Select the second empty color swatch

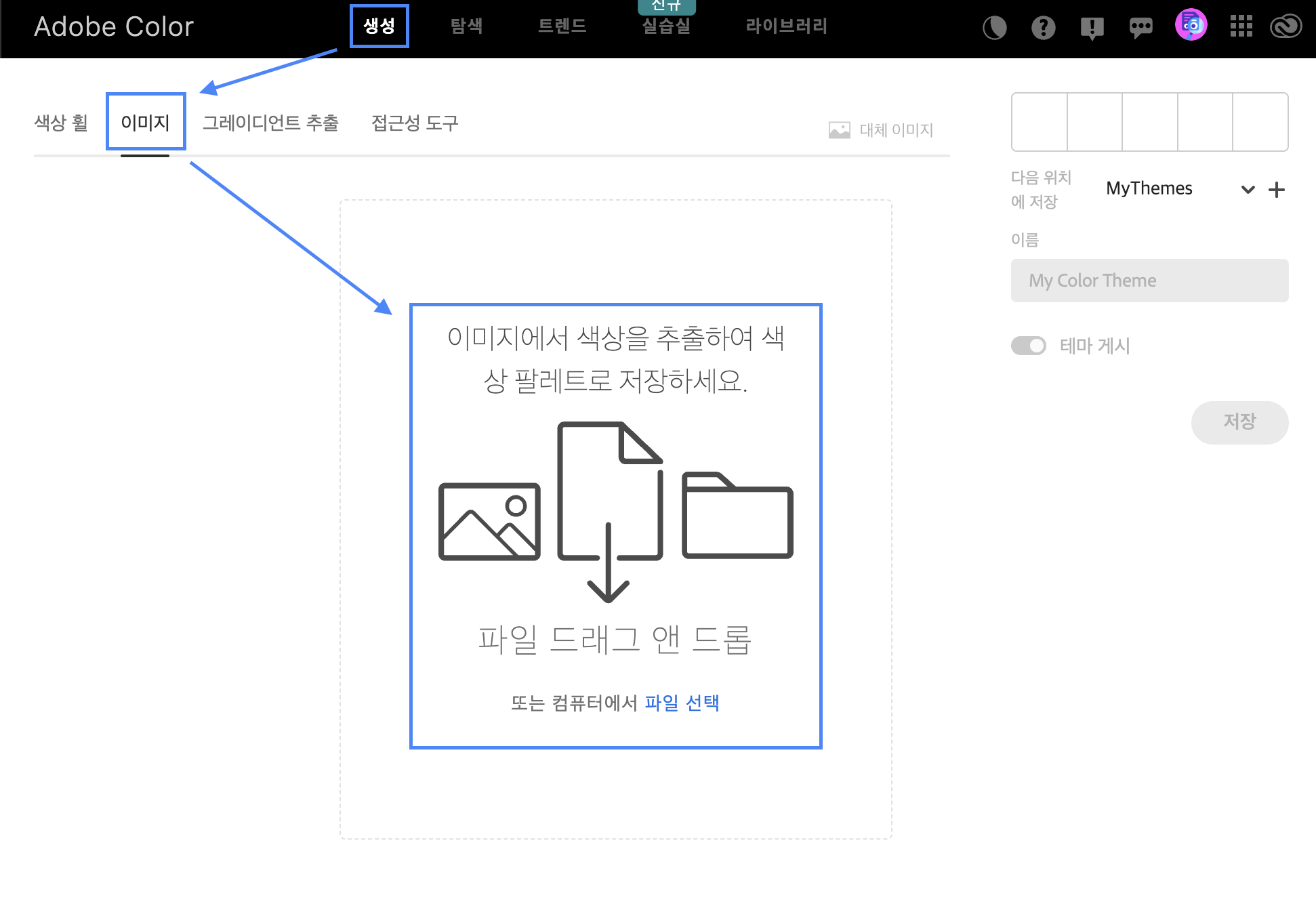click(x=1094, y=122)
